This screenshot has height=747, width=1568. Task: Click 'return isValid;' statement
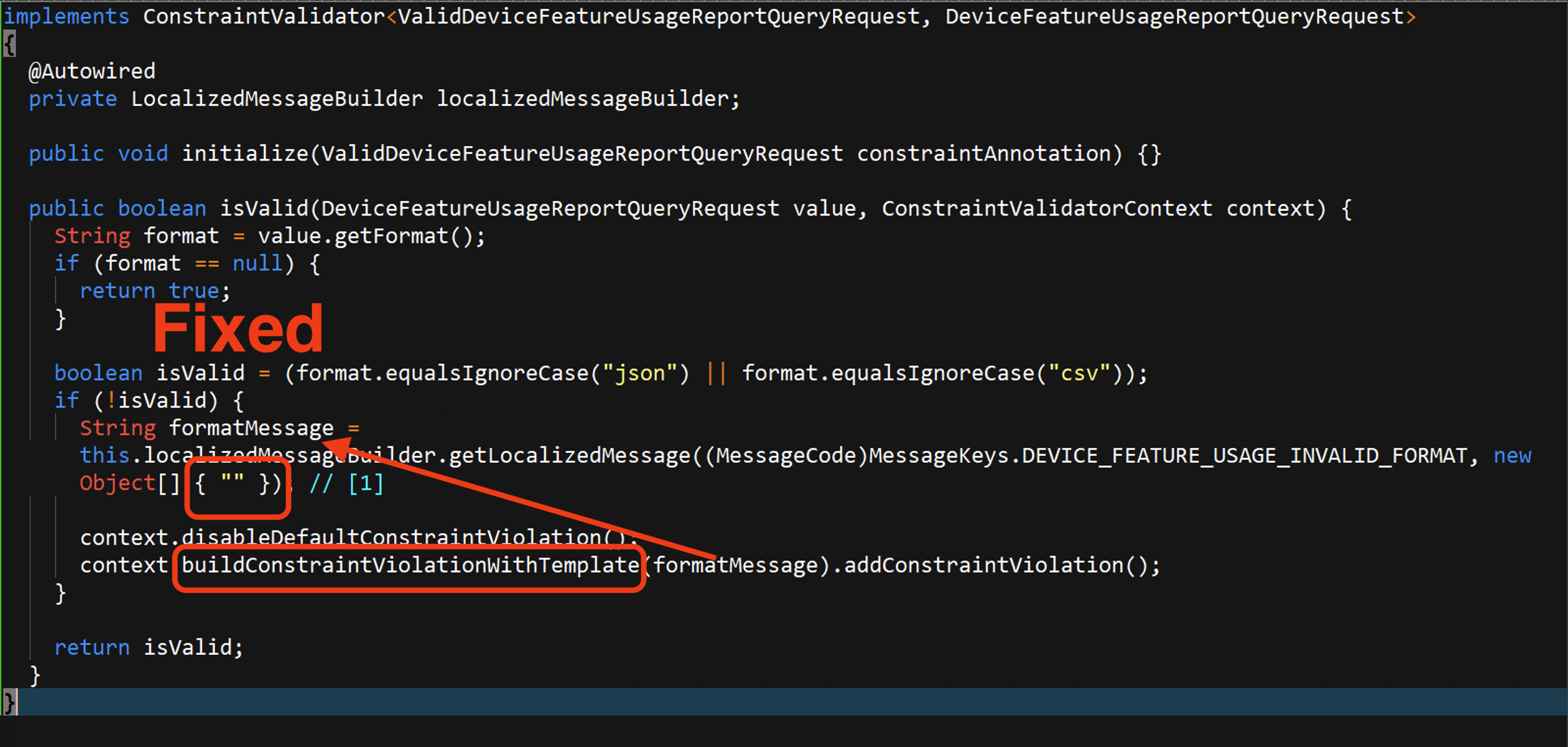point(149,647)
